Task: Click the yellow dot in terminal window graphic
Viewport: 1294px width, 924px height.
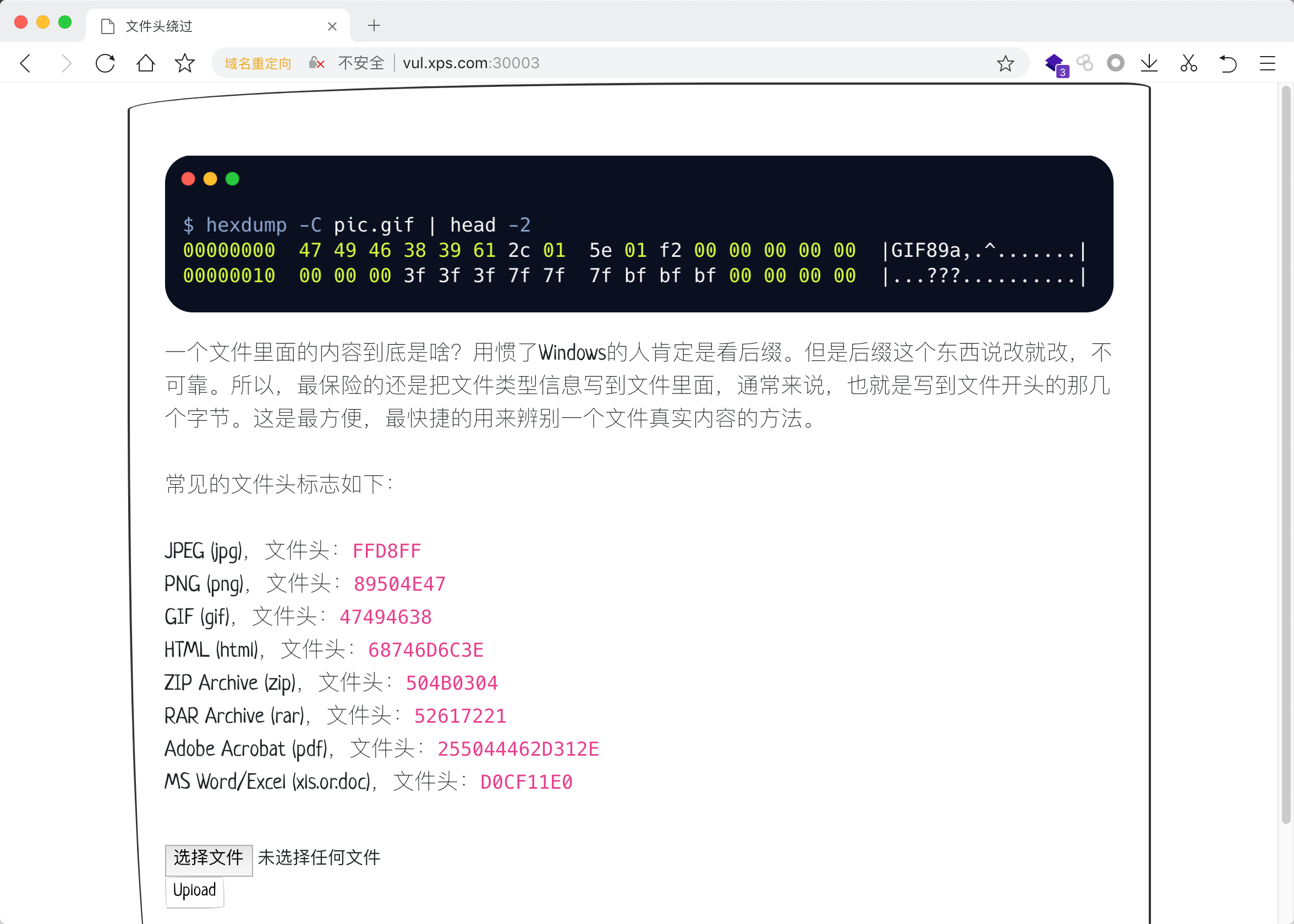Action: point(210,179)
